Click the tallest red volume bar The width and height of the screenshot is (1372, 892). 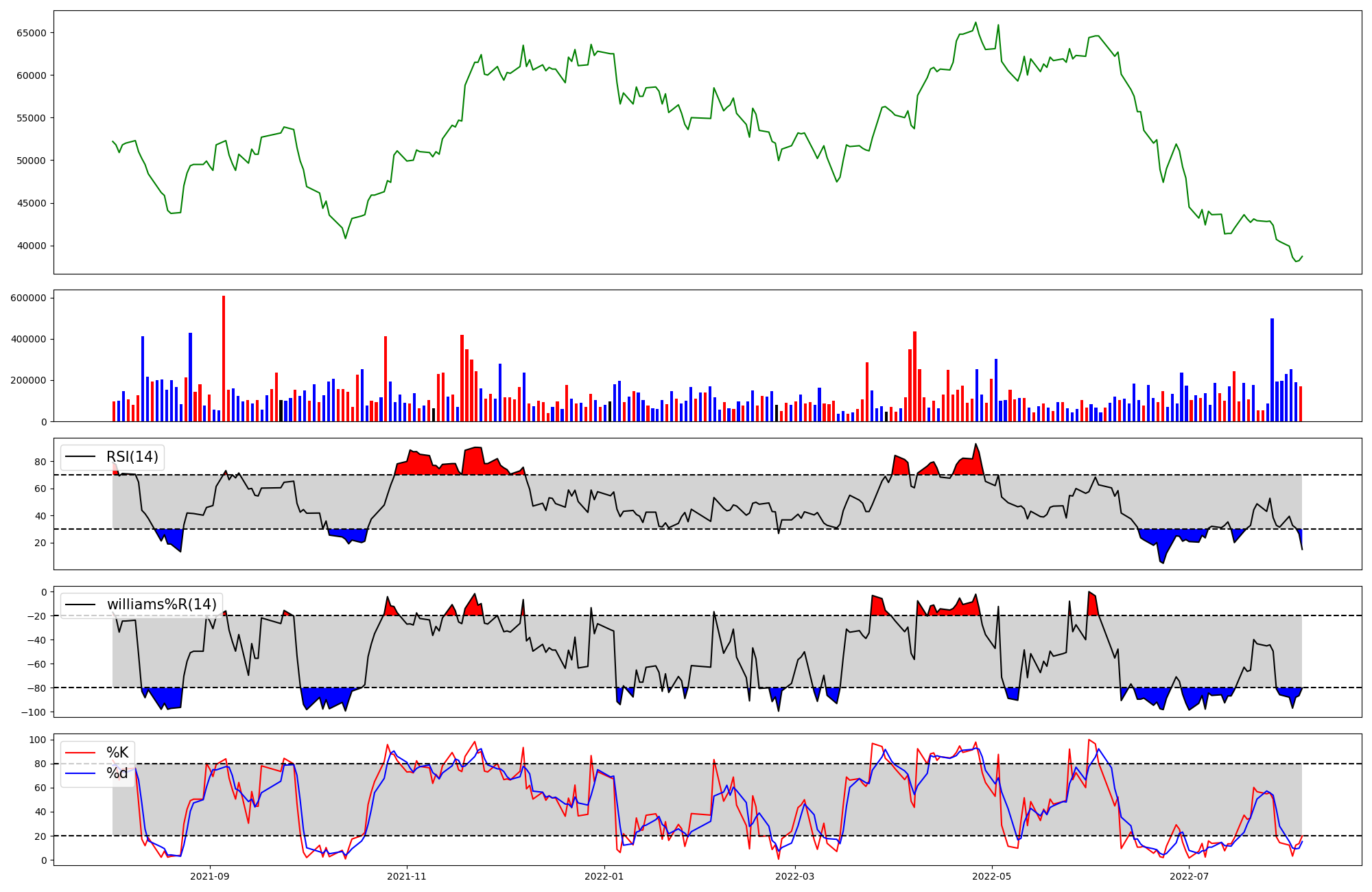click(x=224, y=358)
